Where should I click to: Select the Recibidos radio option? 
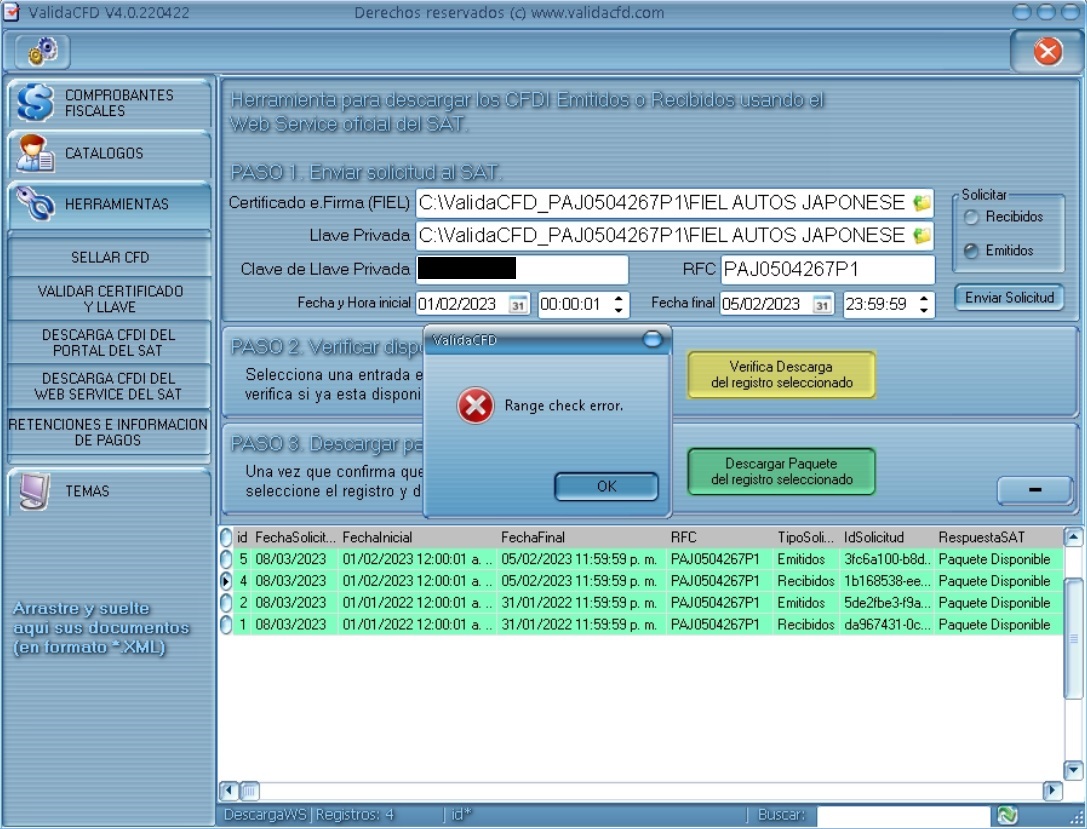click(x=971, y=217)
